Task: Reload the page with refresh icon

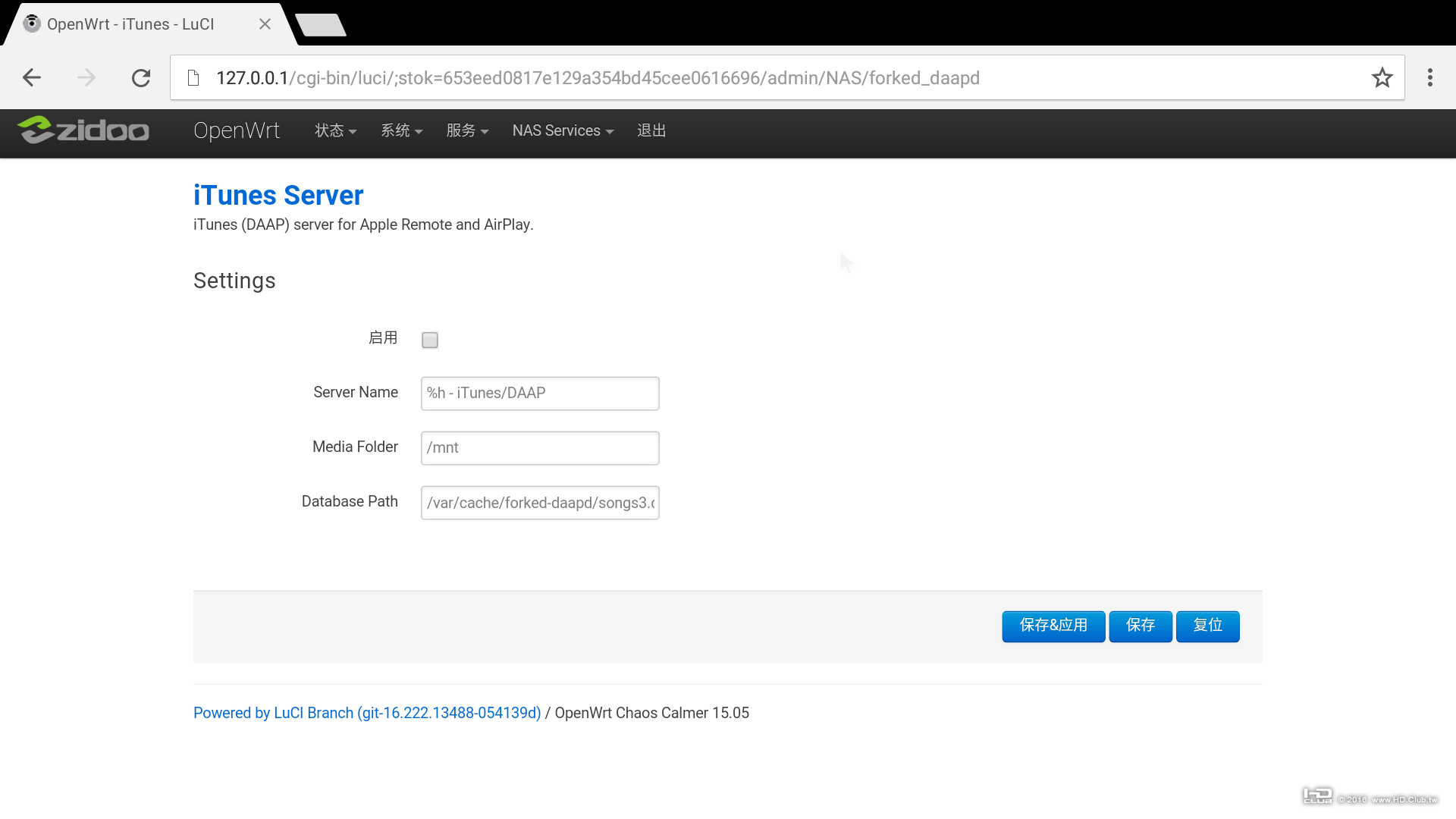Action: point(141,77)
